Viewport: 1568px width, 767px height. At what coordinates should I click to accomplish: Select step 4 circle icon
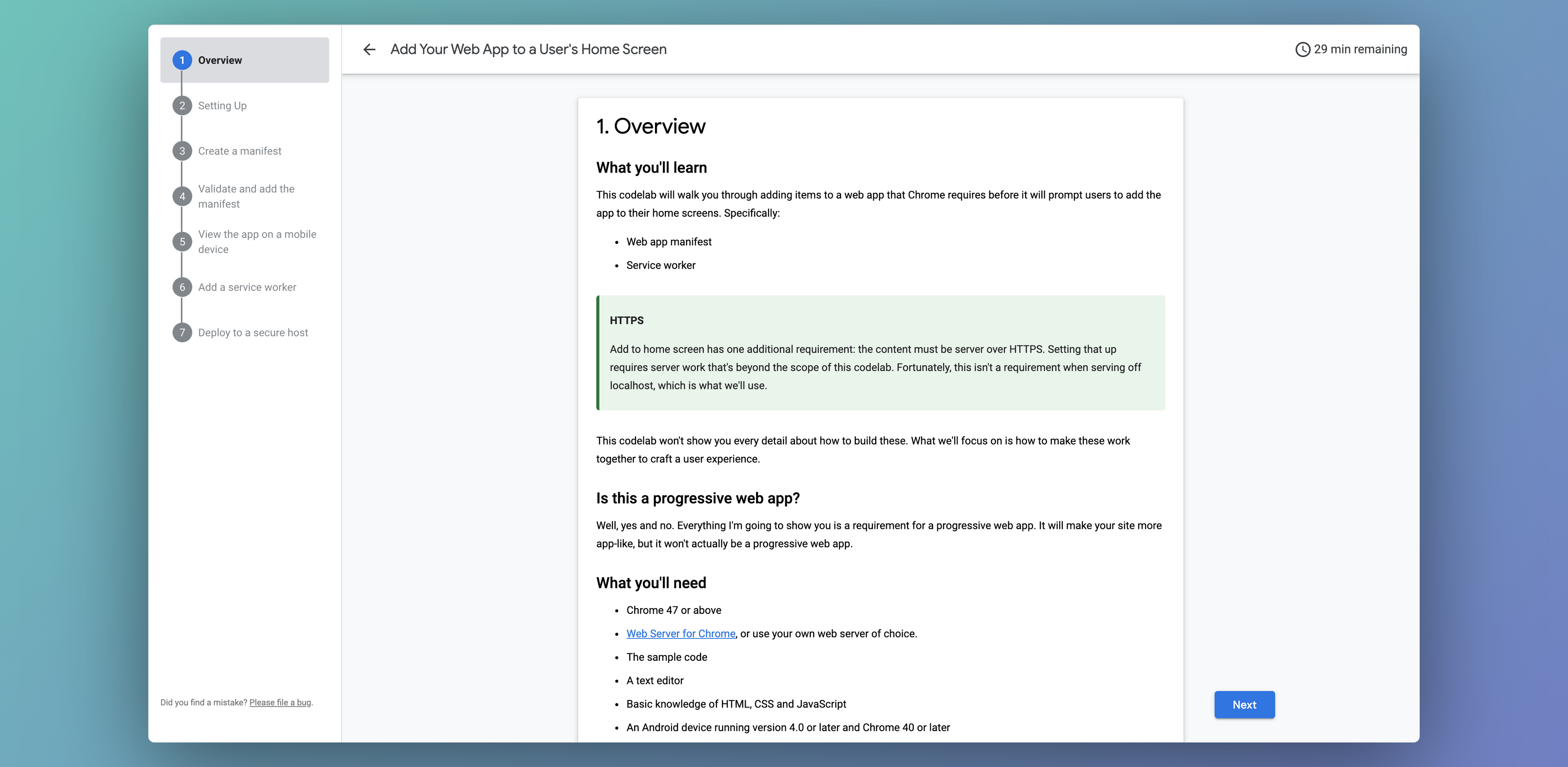point(182,197)
